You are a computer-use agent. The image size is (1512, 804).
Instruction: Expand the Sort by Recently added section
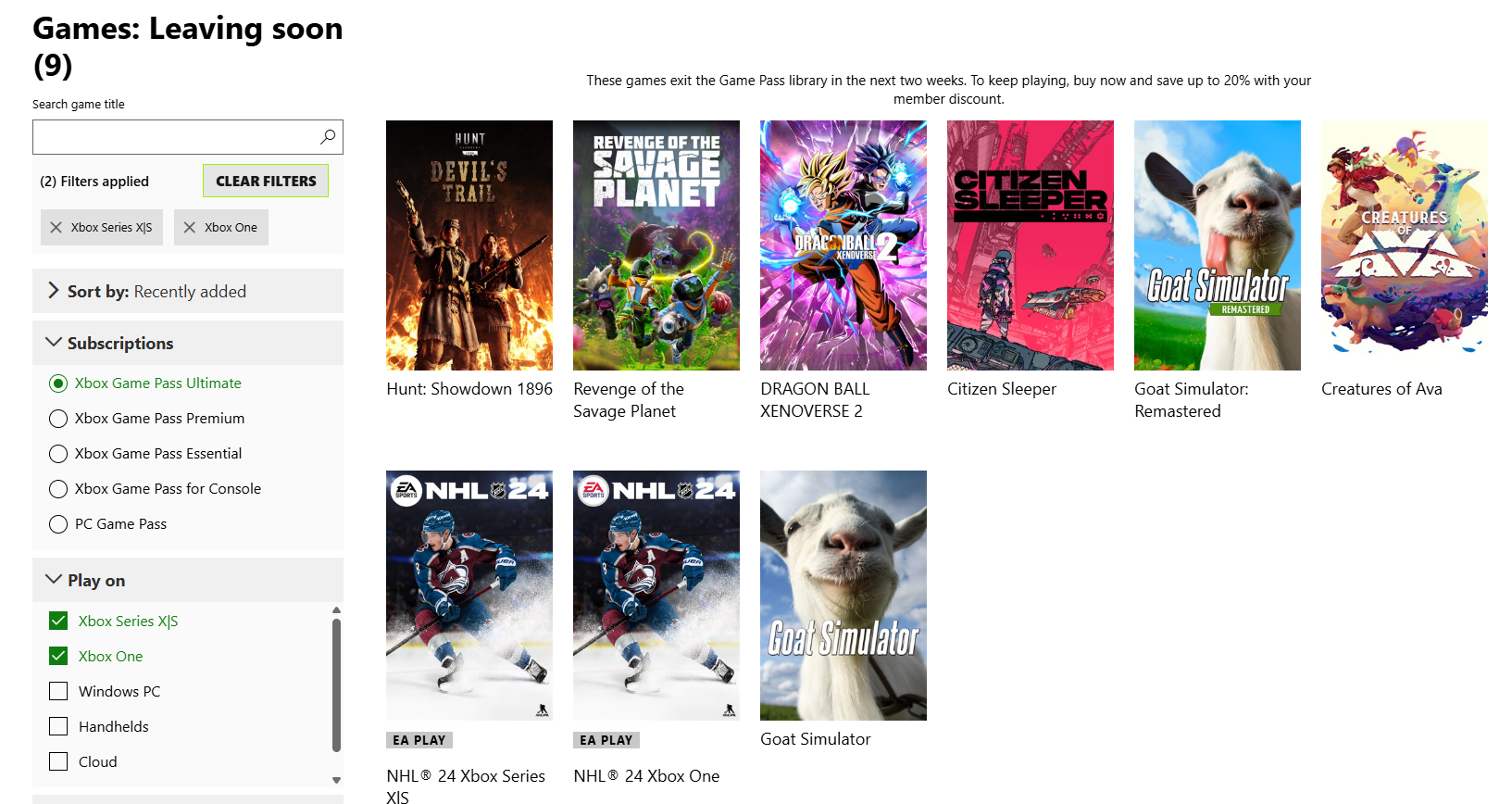coord(188,291)
